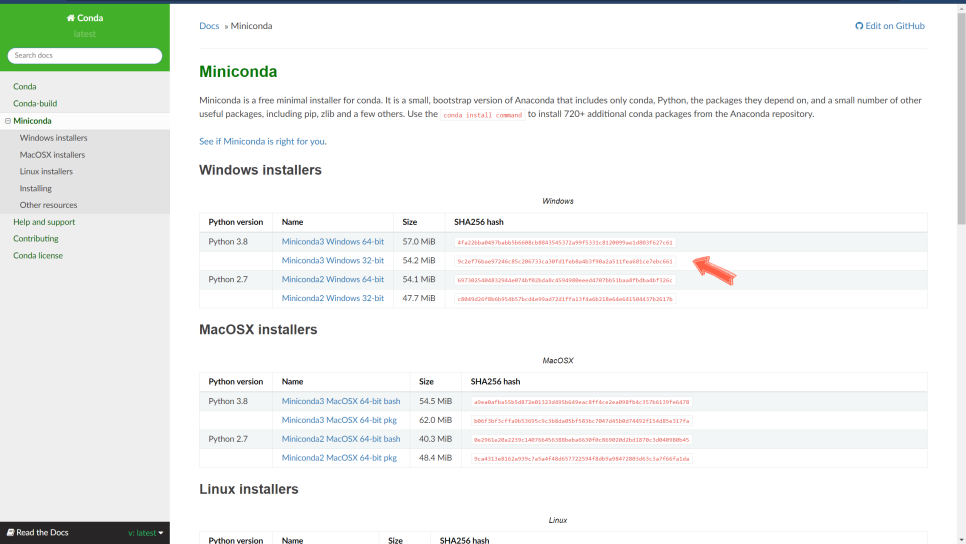The width and height of the screenshot is (966, 544).
Task: Click 'conda install command' code text
Action: (482, 115)
